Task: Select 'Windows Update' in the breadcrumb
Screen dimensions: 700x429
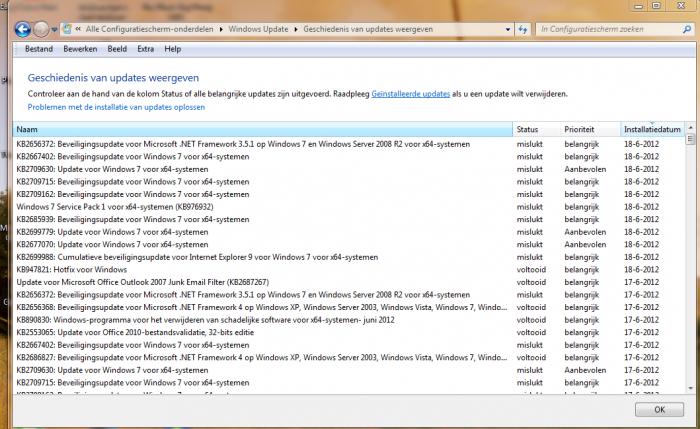Action: coord(258,29)
